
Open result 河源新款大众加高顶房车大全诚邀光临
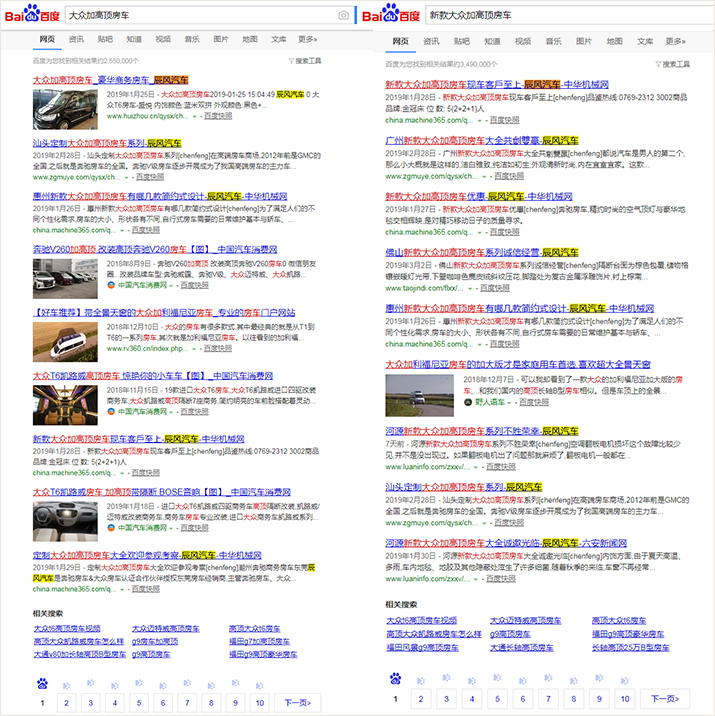(x=506, y=543)
